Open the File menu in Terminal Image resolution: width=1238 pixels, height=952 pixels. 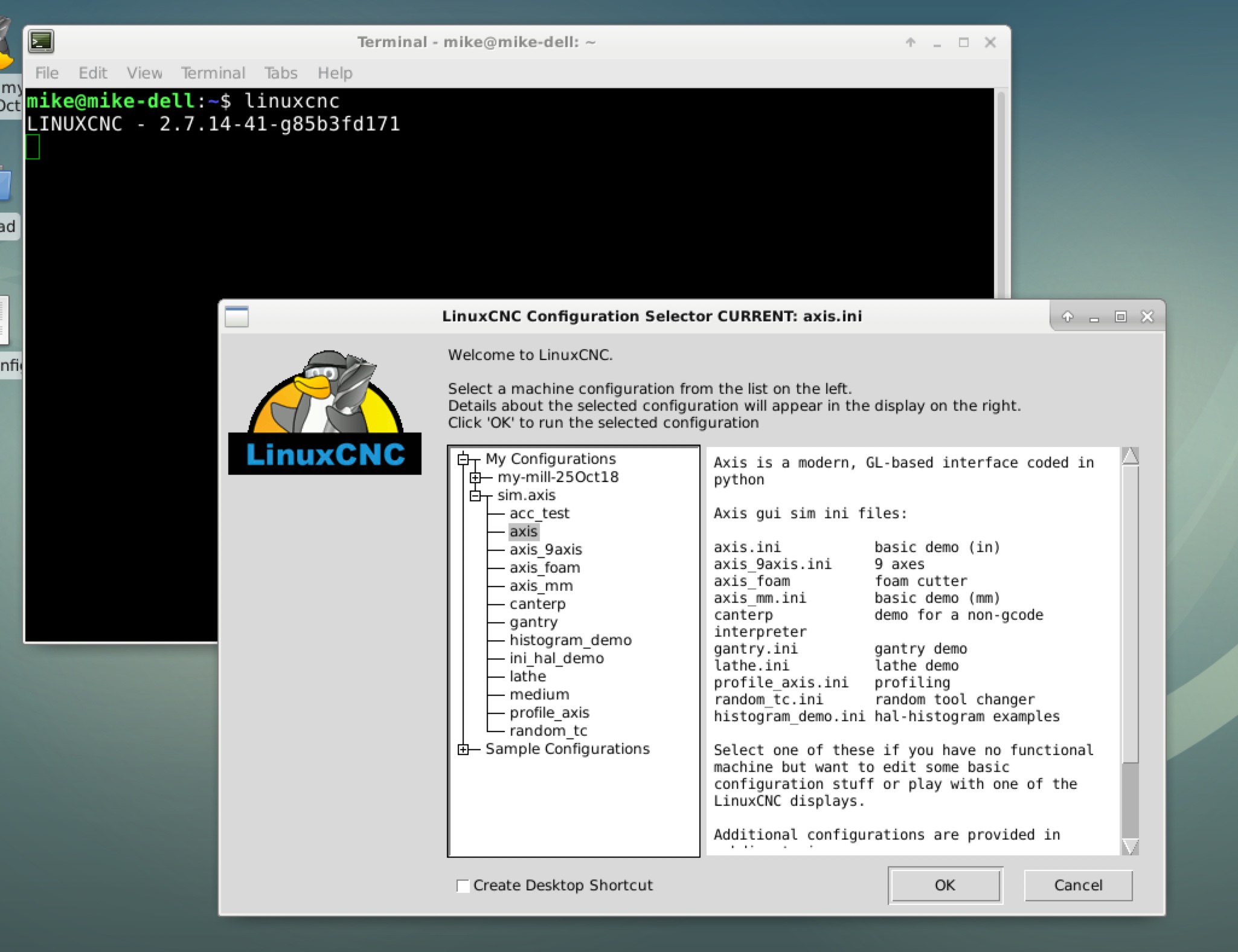coord(47,73)
